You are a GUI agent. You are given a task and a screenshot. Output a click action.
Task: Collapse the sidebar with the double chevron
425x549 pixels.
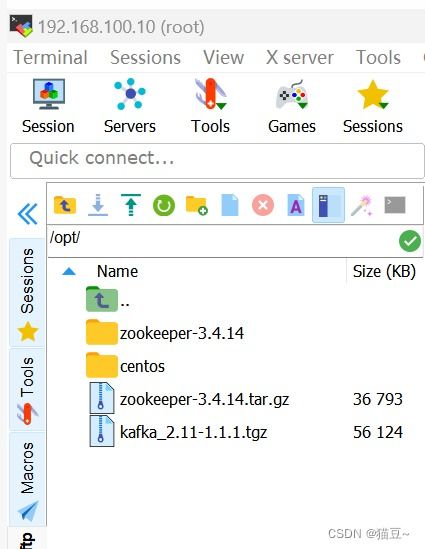click(27, 214)
